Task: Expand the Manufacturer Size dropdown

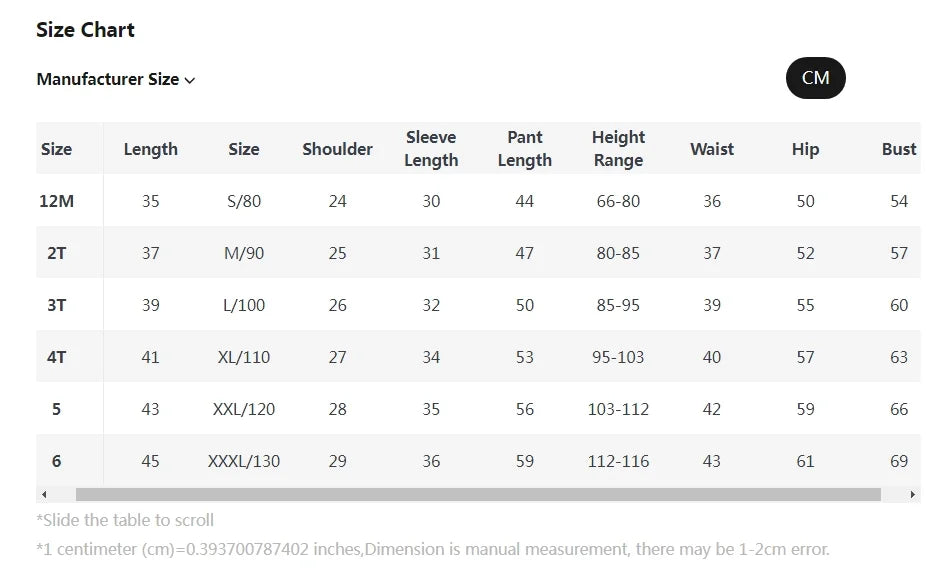Action: pos(116,80)
